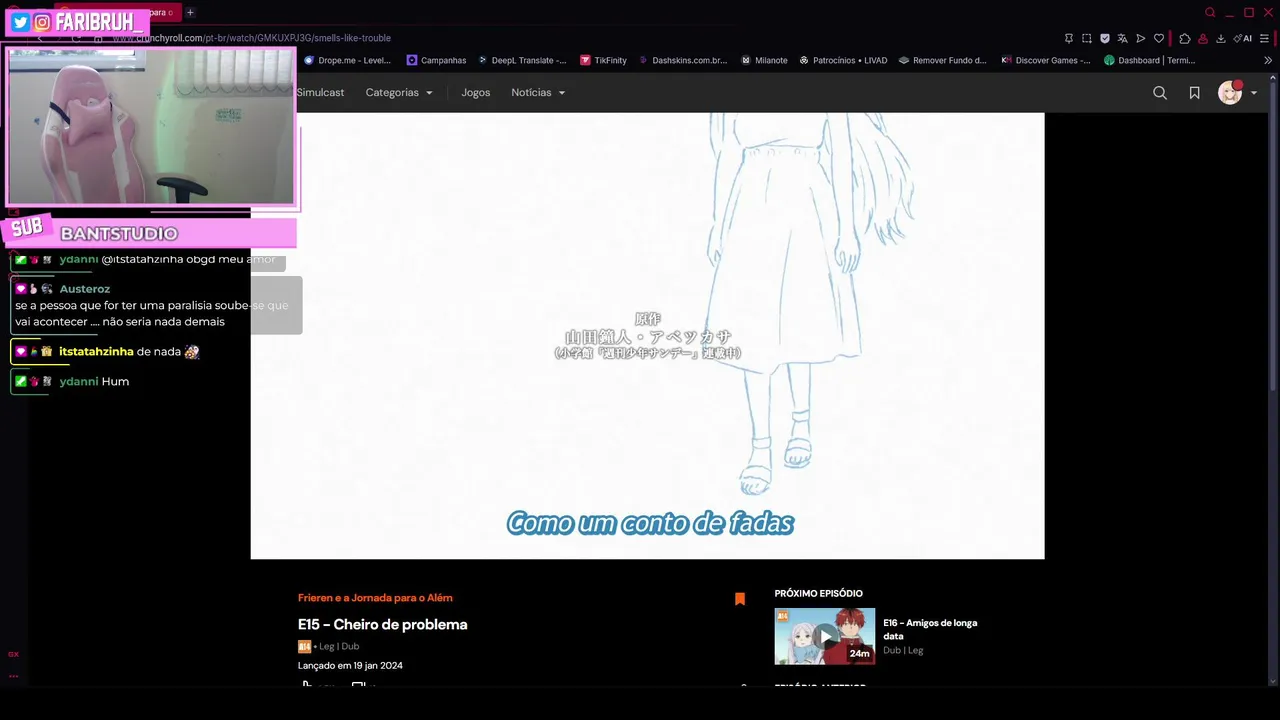The height and width of the screenshot is (720, 1280).
Task: Click the pink browser account icon
Action: click(x=1203, y=38)
